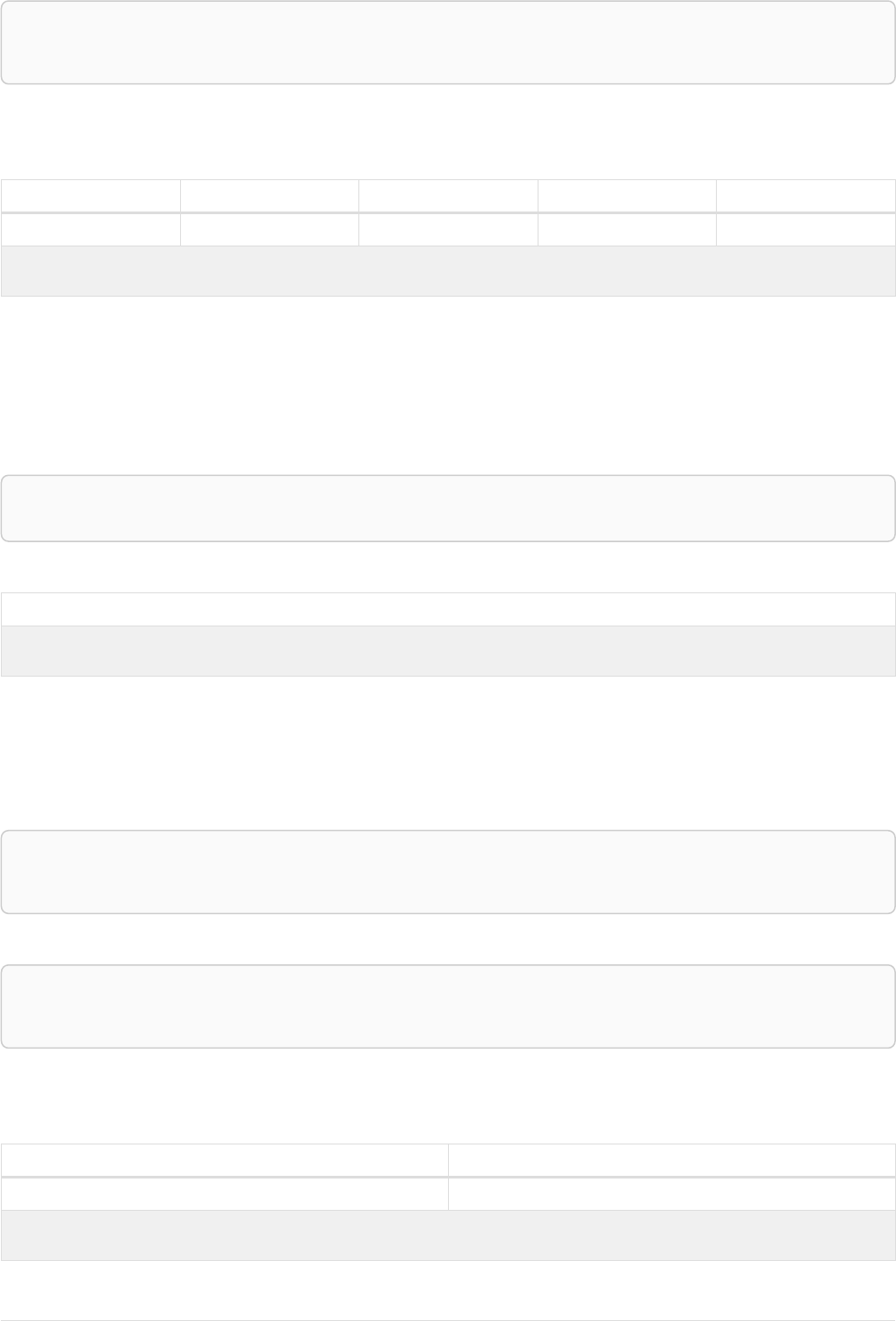The image size is (896, 1321).
Task: Select second header cell of five-column table
Action: [269, 196]
